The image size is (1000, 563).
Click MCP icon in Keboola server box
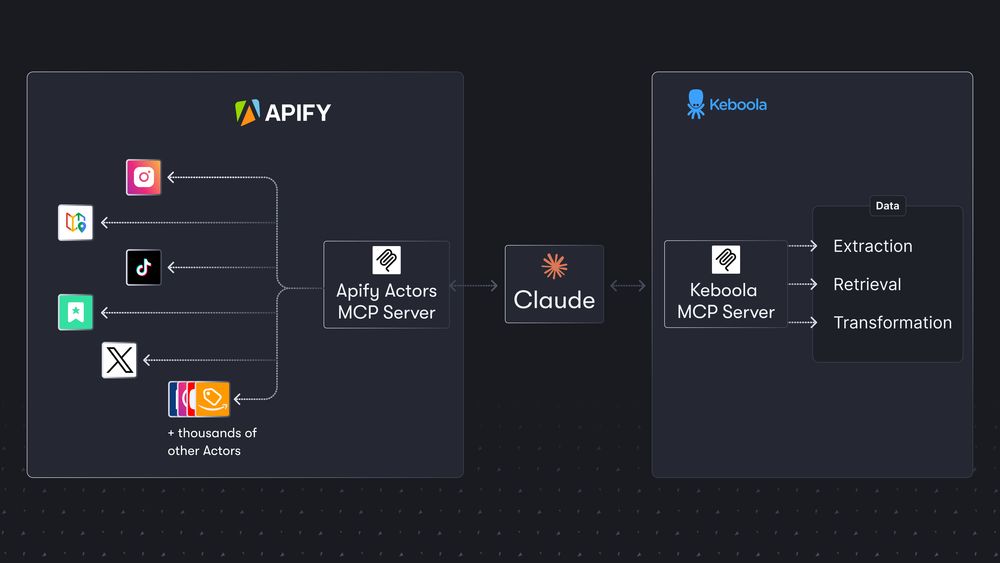(x=726, y=260)
